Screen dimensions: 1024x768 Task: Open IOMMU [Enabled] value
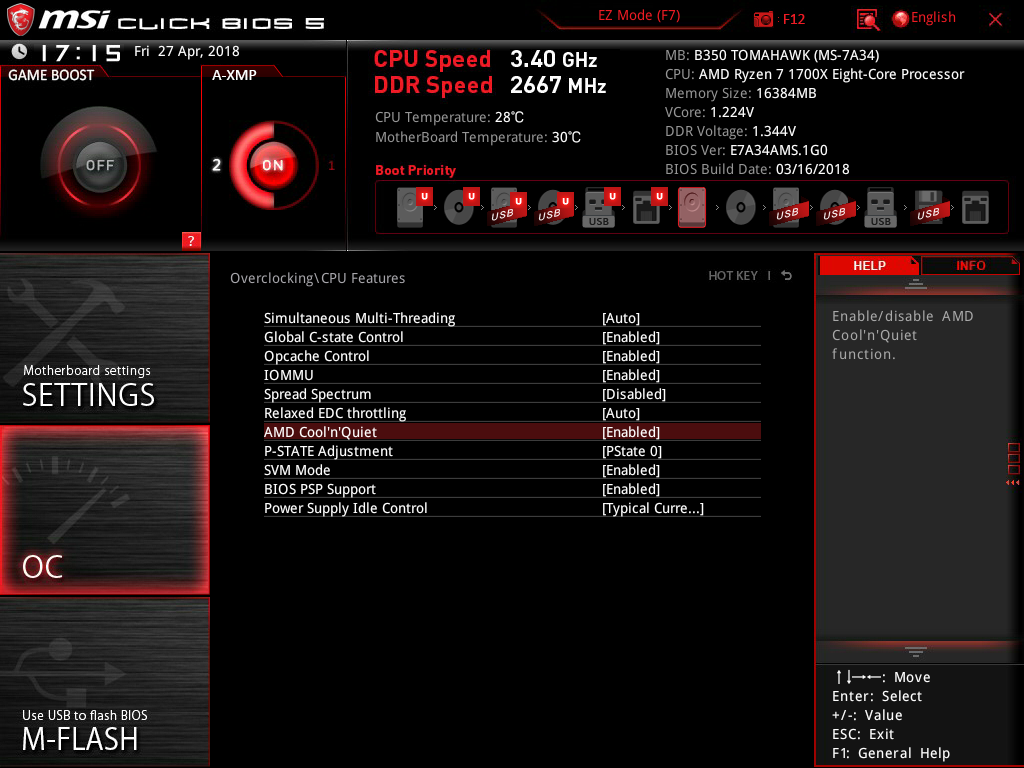(630, 375)
